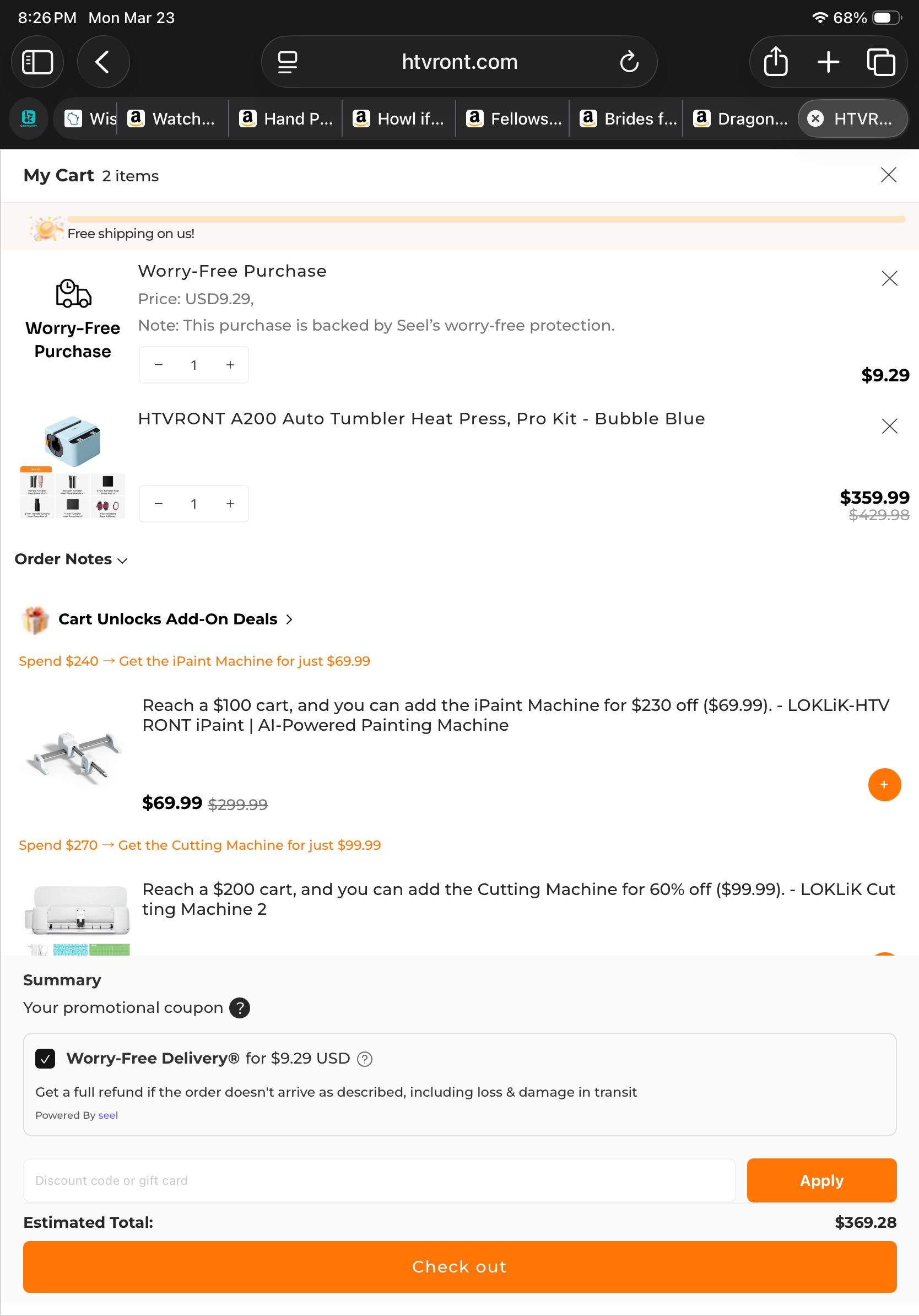The width and height of the screenshot is (919, 1316).
Task: Decrease the A200 Heat Press quantity
Action: tap(159, 504)
